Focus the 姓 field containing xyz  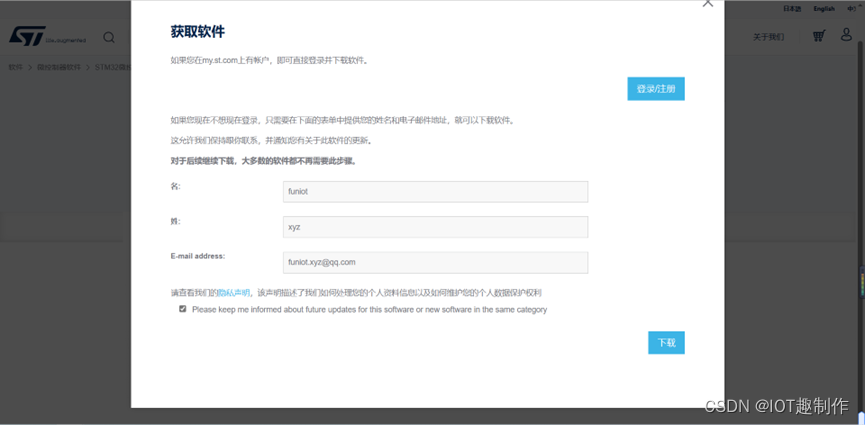coord(435,227)
